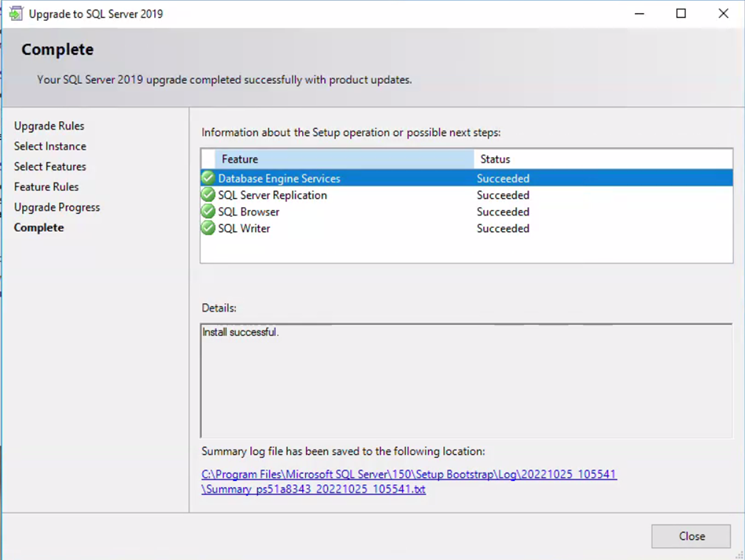Maximize the Upgrade to SQL Server 2019 window

click(x=681, y=14)
